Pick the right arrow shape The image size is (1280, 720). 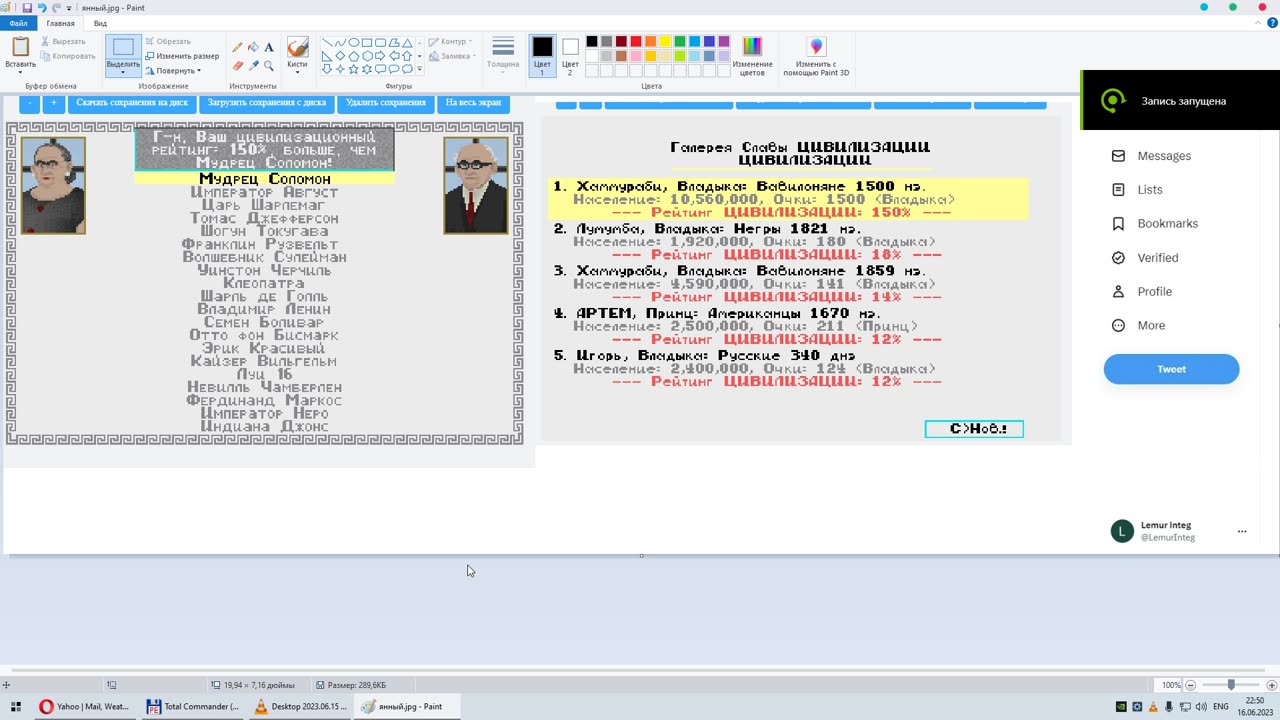coord(380,56)
